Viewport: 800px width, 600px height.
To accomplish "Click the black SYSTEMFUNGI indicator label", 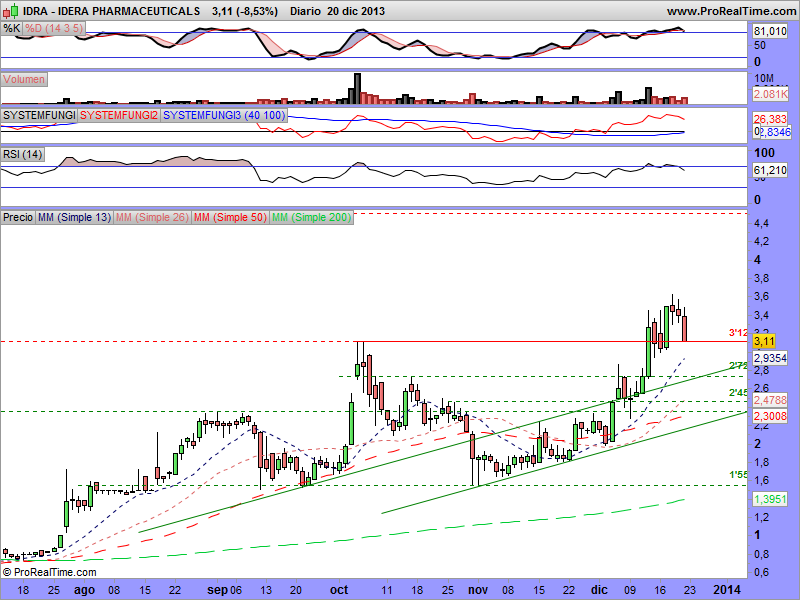I will click(x=39, y=115).
